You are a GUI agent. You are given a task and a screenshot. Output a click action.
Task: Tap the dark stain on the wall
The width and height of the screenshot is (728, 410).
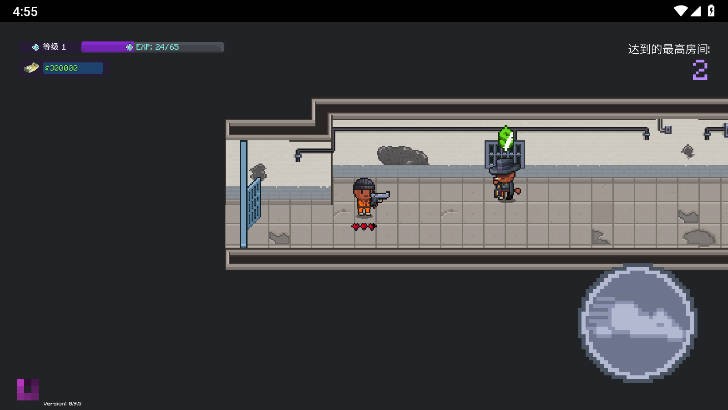tap(402, 155)
